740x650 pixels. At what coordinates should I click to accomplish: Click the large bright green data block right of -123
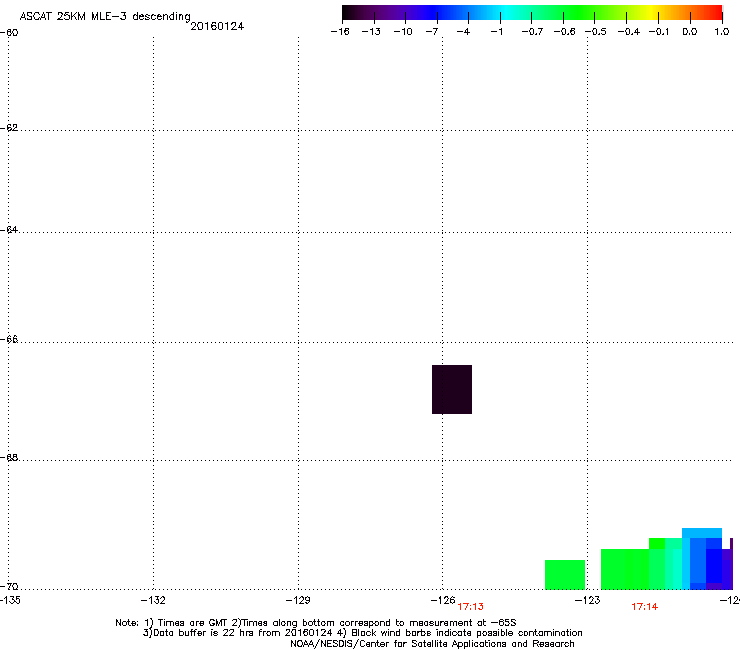(625, 569)
